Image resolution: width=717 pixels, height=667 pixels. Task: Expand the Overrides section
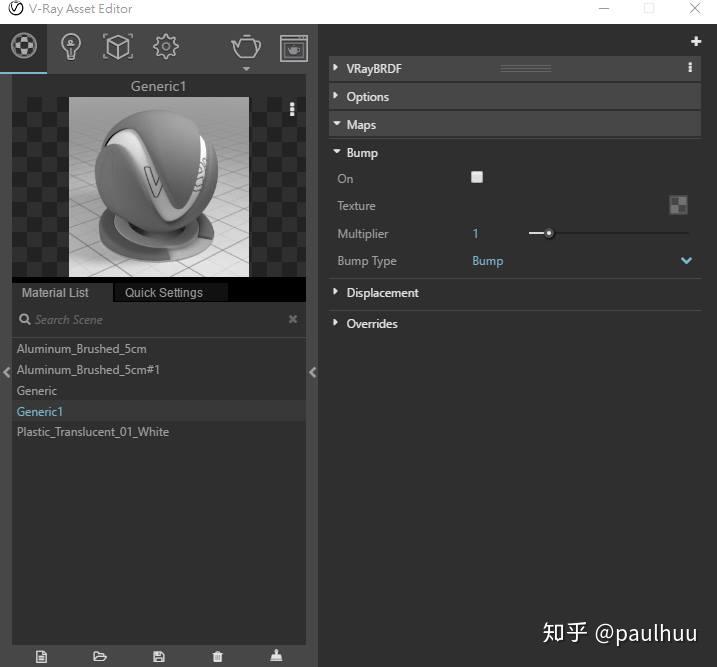[x=336, y=323]
